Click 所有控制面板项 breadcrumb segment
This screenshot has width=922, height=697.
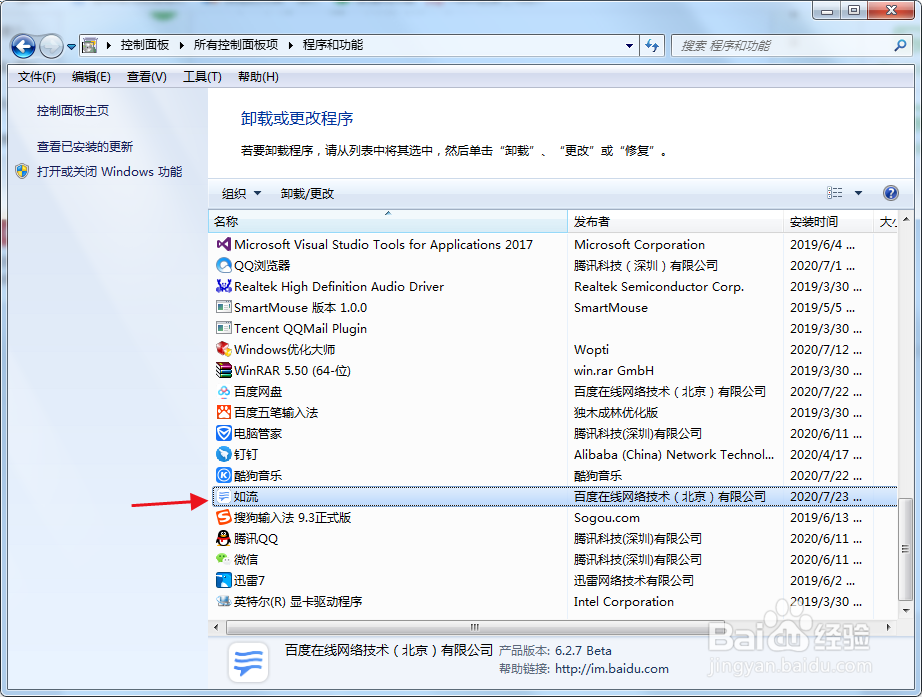(236, 45)
